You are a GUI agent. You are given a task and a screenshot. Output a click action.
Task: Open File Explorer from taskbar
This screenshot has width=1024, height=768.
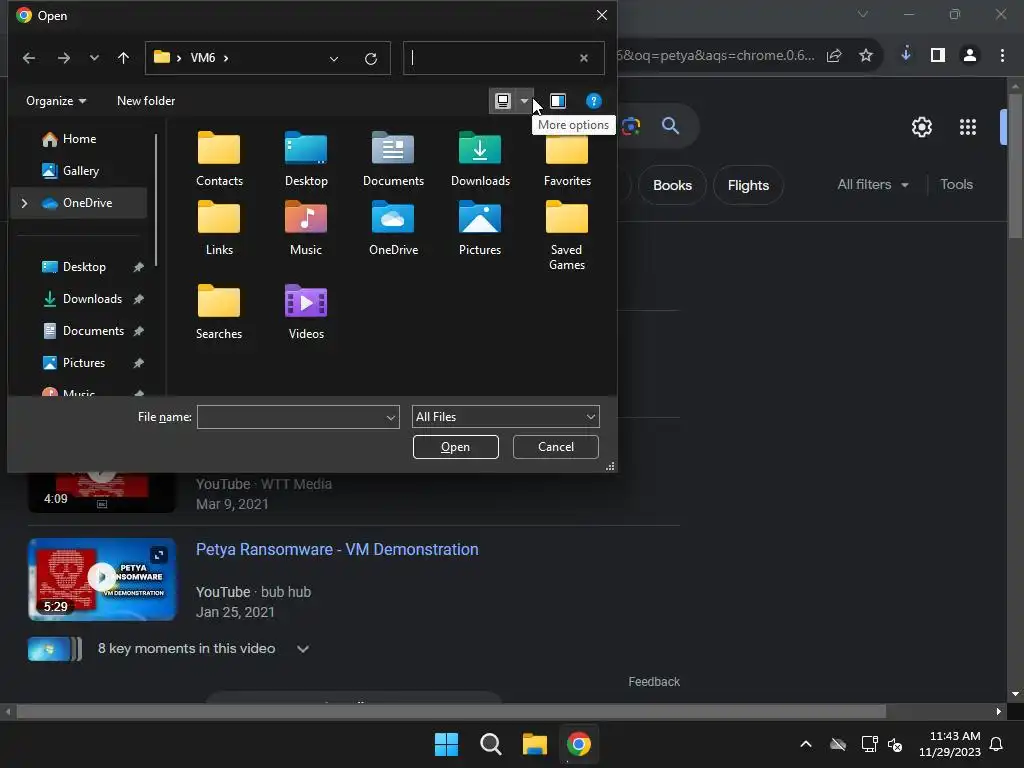click(x=534, y=744)
